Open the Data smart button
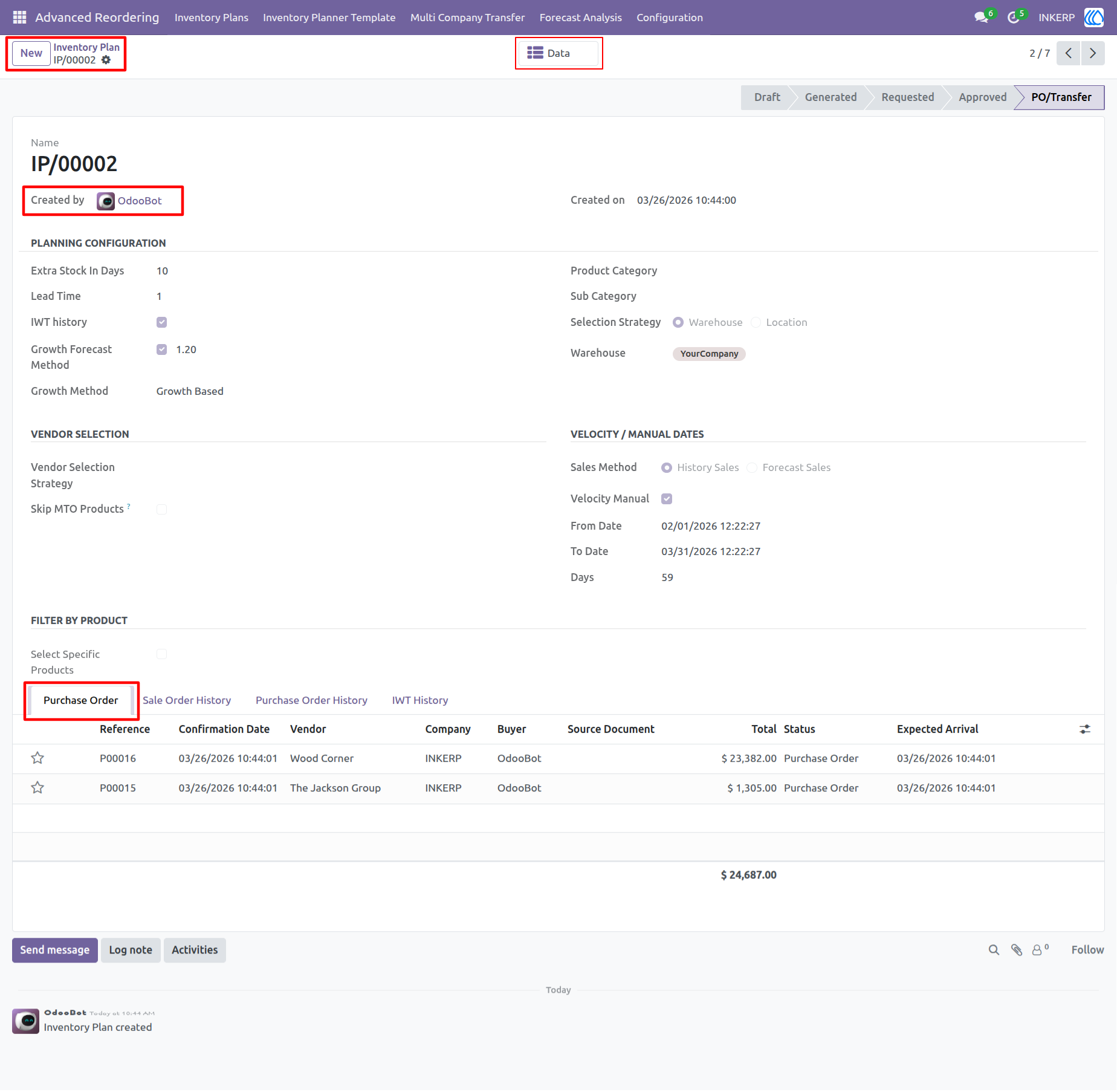1117x1092 pixels. (x=558, y=53)
